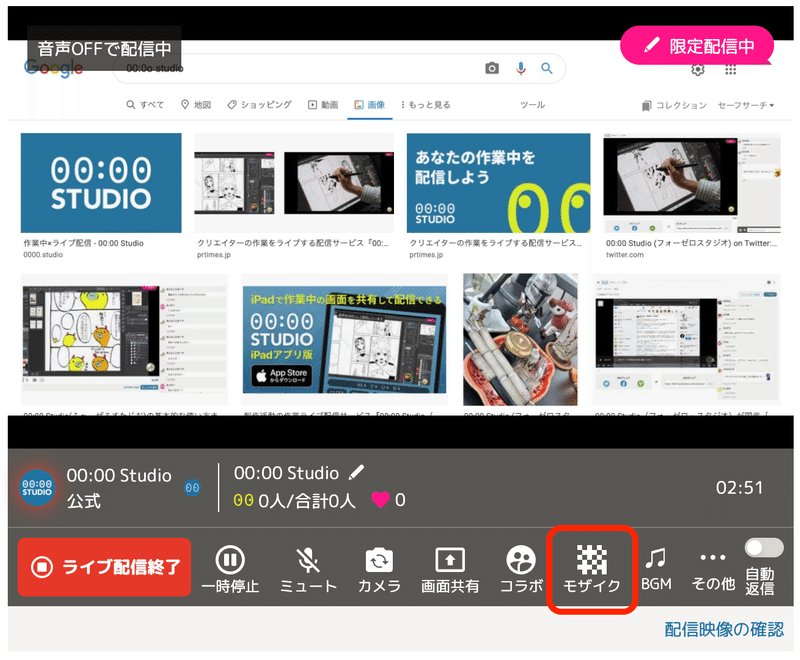Screen dimensions: 800x660
Task: Click the Google voice search microphone
Action: tap(520, 68)
